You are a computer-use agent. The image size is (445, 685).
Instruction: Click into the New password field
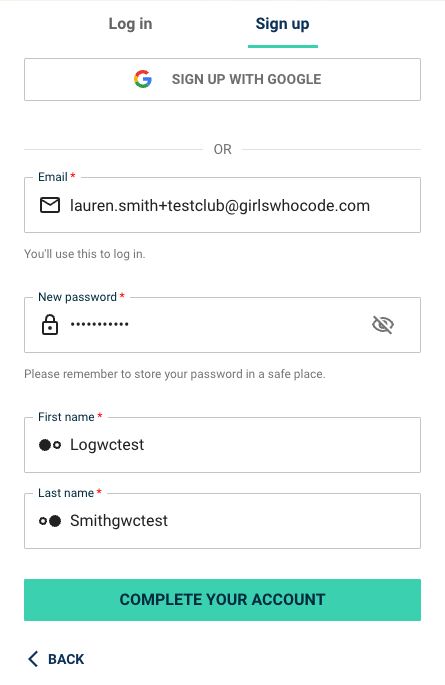tap(222, 325)
